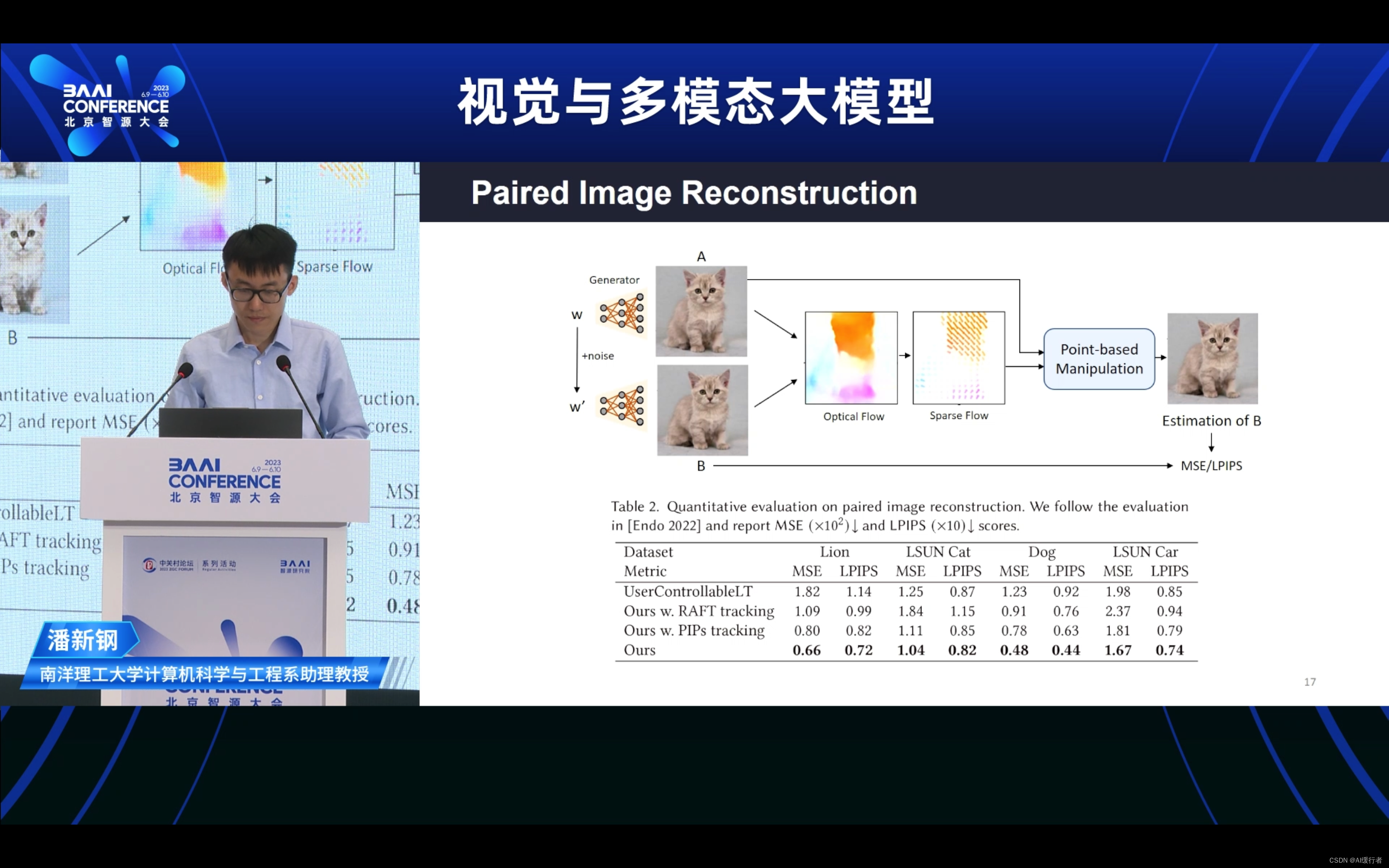Open the Sparse Flow arrows image
Viewport: 1389px width, 868px height.
pos(959,358)
